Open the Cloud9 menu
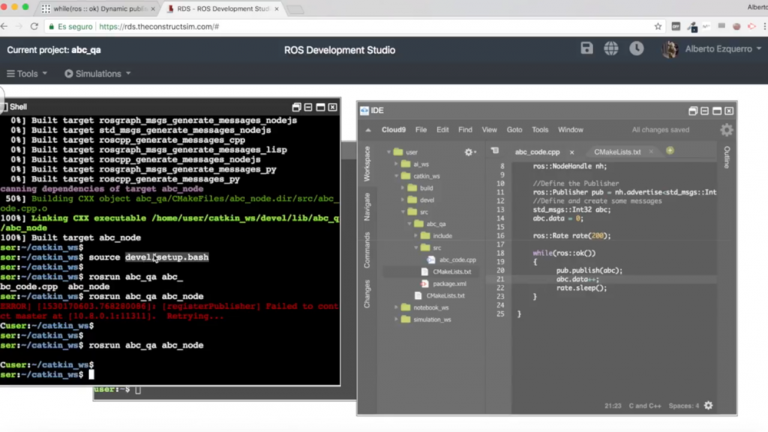The height and width of the screenshot is (432, 768). pyautogui.click(x=393, y=130)
